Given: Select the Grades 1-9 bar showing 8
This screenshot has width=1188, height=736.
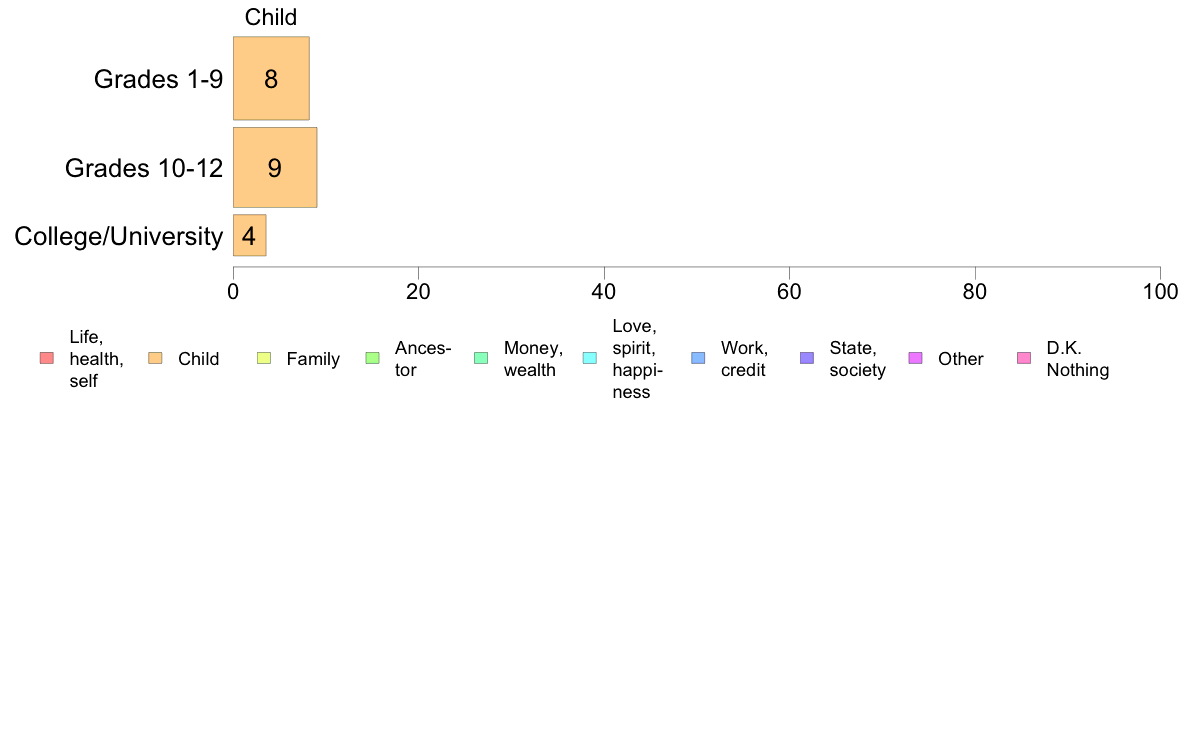Looking at the screenshot, I should click(x=271, y=79).
